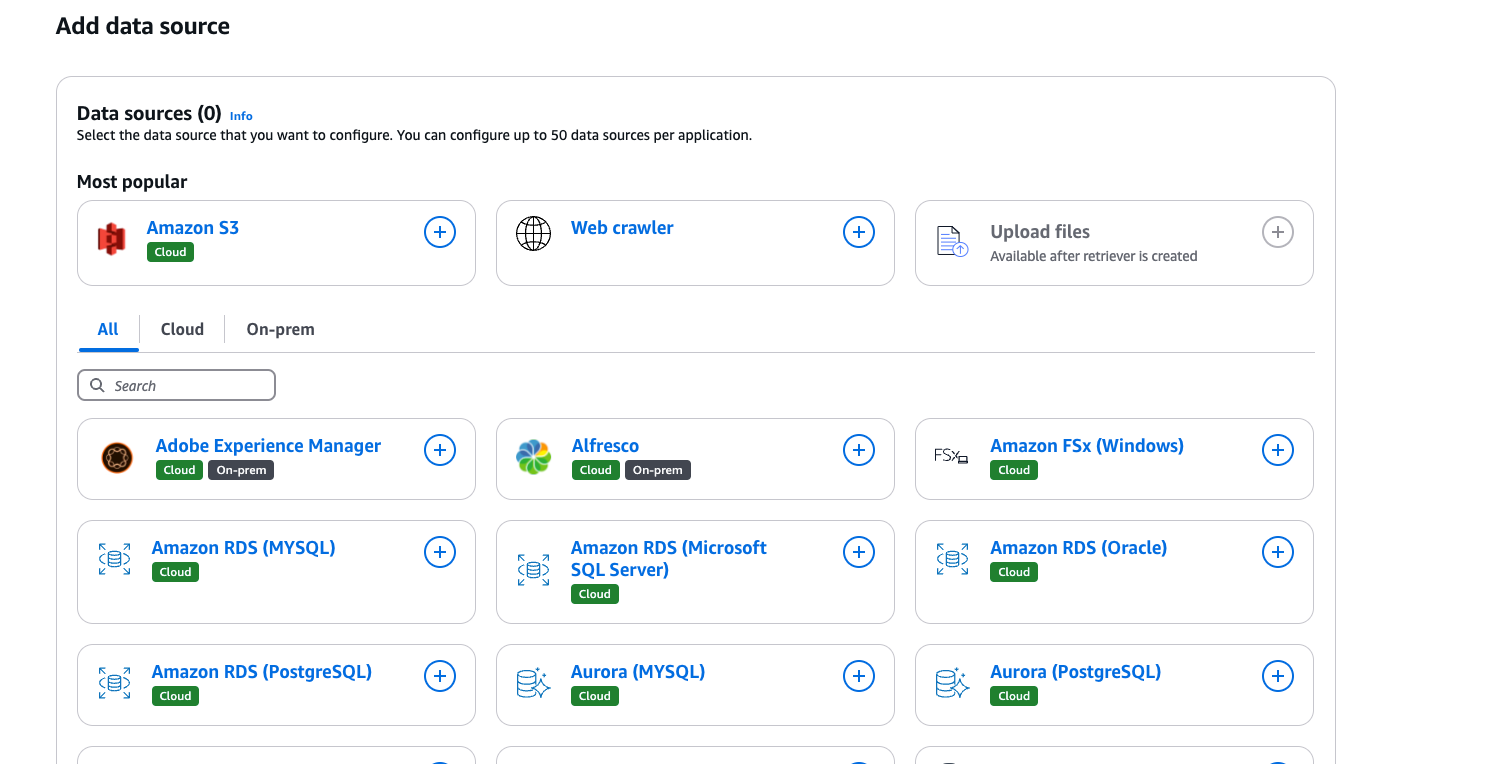Click the On-prem badge under Alfresco
The image size is (1495, 764).
click(658, 470)
